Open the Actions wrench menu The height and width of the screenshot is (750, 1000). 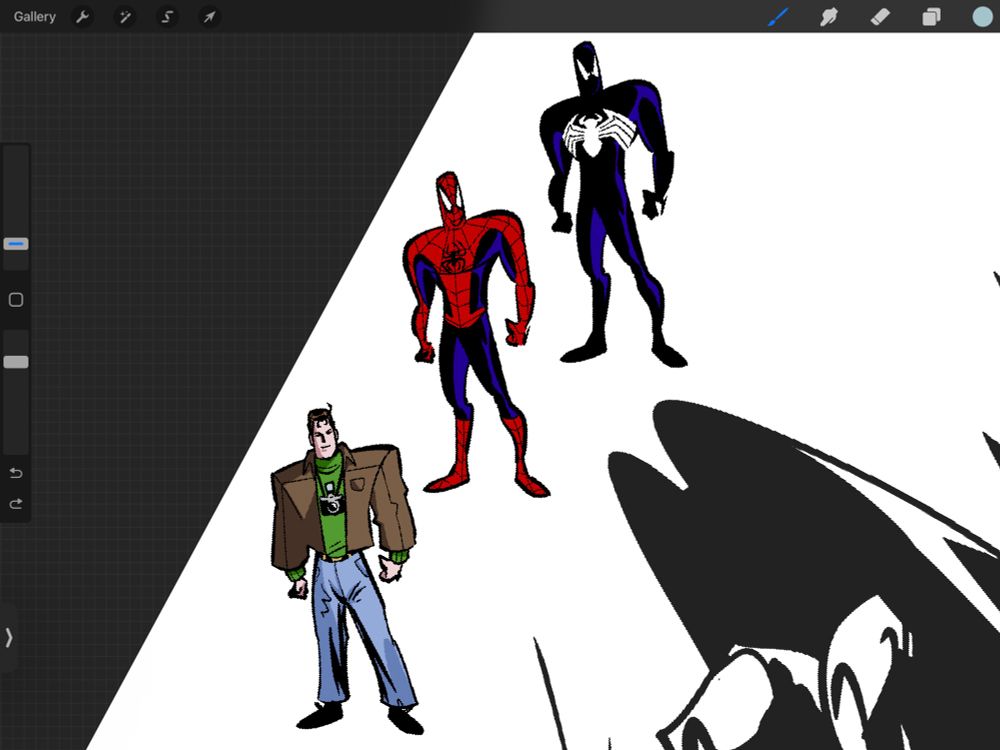(83, 17)
